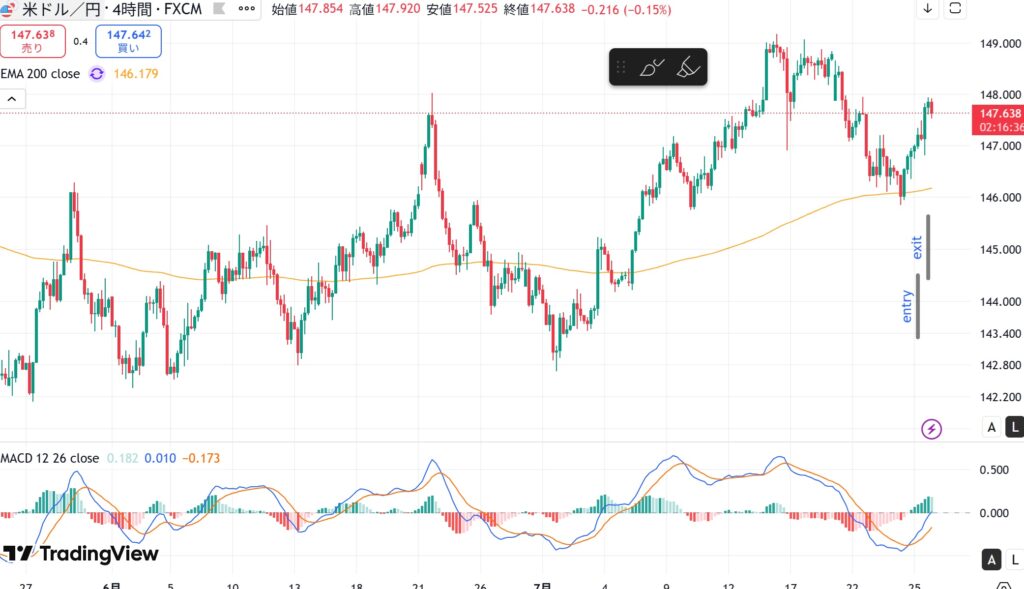
Task: Click the 143.400 price axis label
Action: click(x=1000, y=334)
